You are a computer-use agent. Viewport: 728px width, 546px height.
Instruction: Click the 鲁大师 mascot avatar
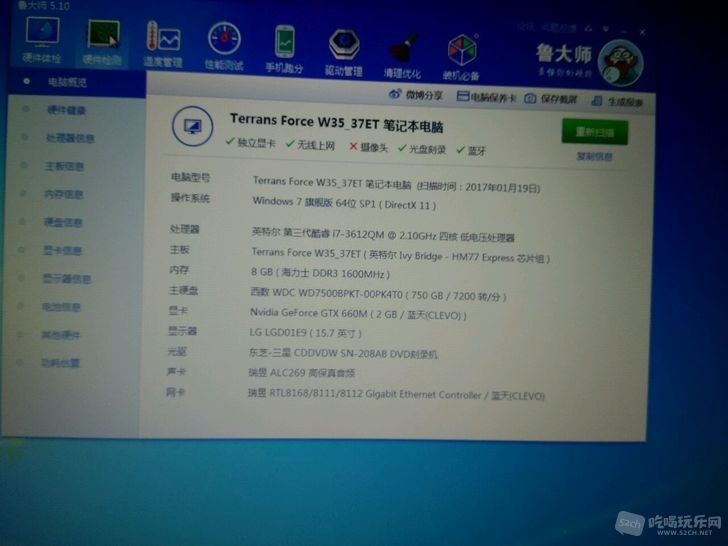pyautogui.click(x=620, y=63)
